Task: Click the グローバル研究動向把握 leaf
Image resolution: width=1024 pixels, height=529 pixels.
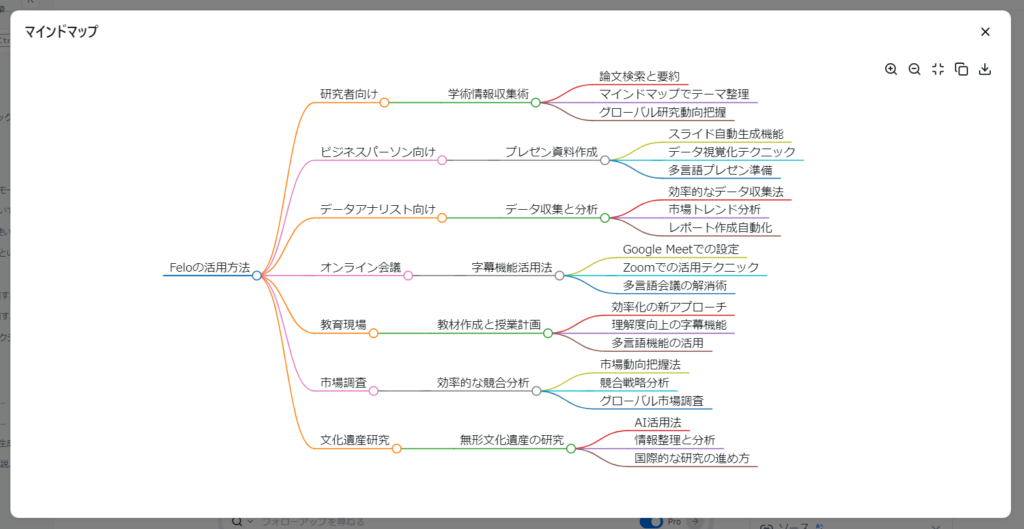Action: tap(663, 112)
